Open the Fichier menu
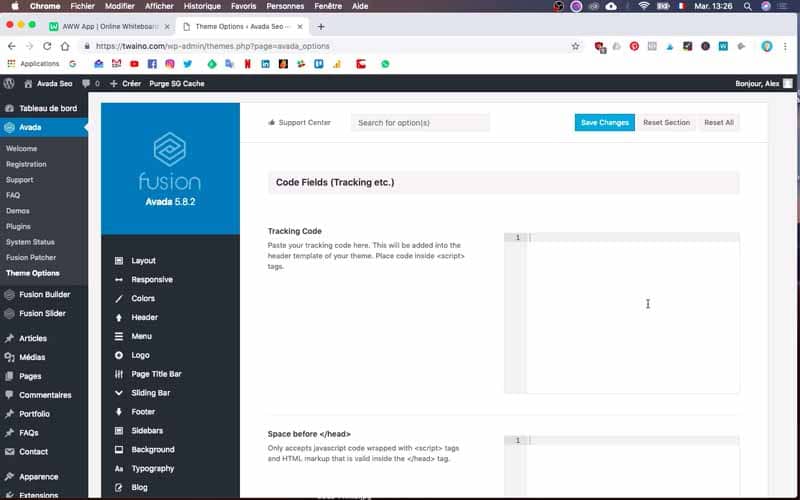 [x=83, y=6]
